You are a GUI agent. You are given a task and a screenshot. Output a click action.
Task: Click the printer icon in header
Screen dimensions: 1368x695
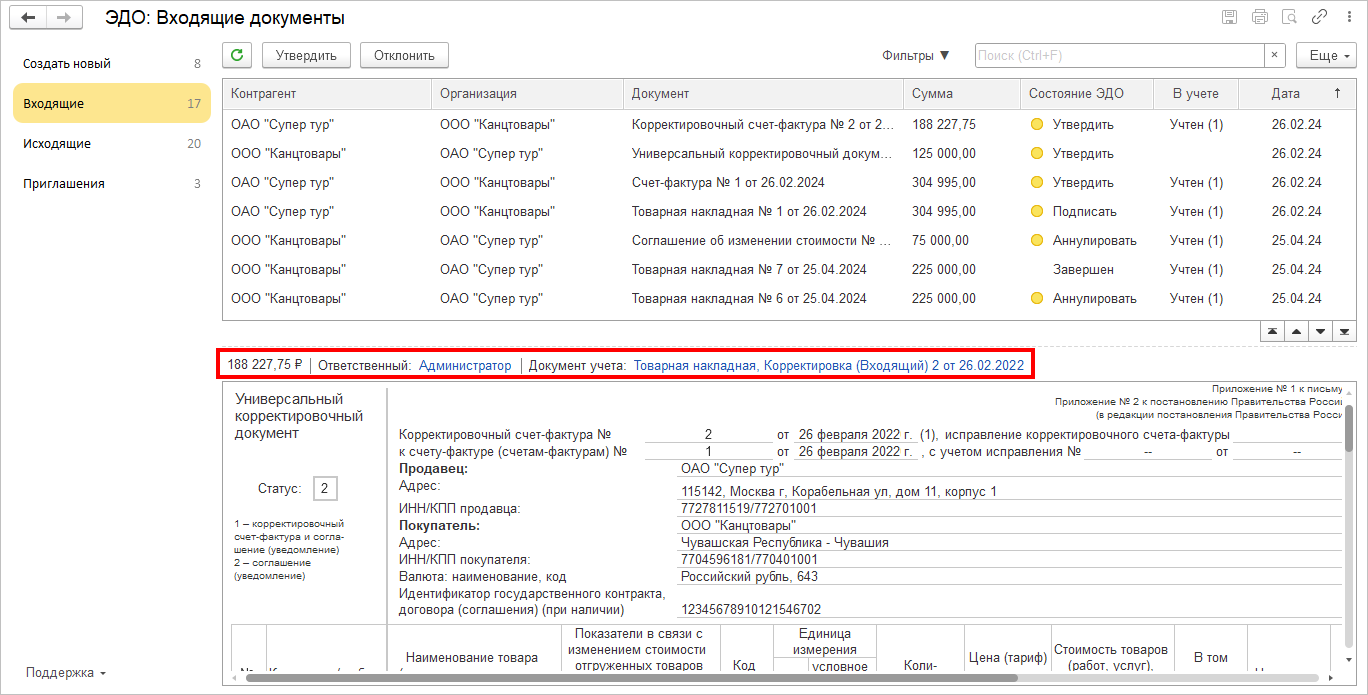pyautogui.click(x=1259, y=17)
